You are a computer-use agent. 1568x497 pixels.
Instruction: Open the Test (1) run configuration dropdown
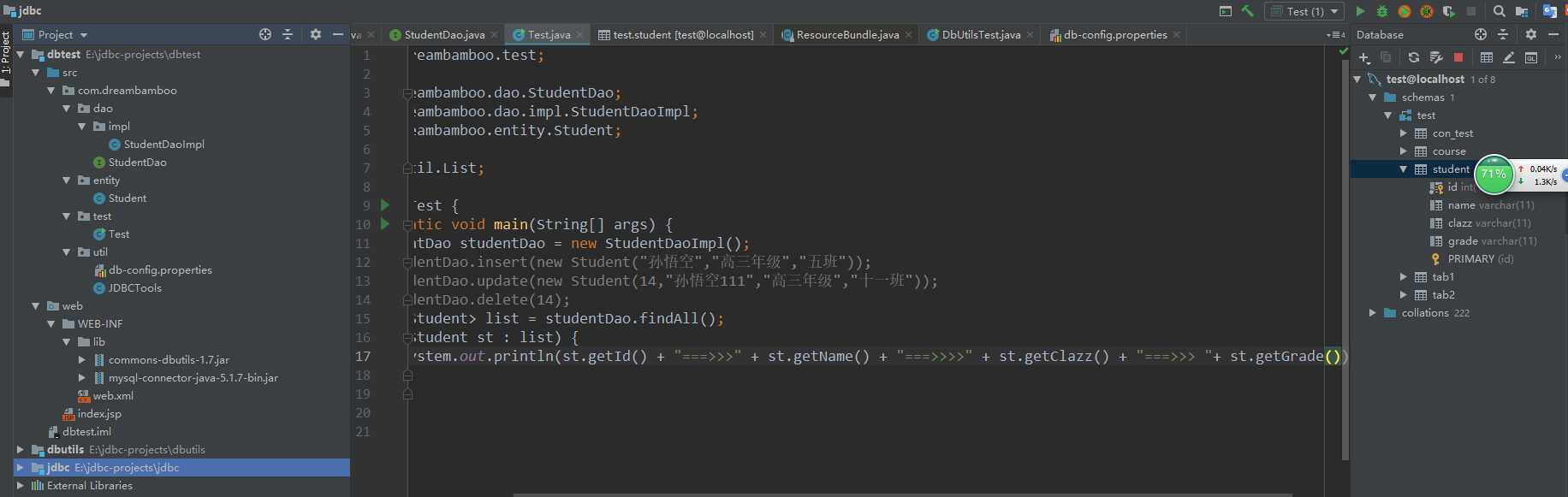pyautogui.click(x=1305, y=11)
